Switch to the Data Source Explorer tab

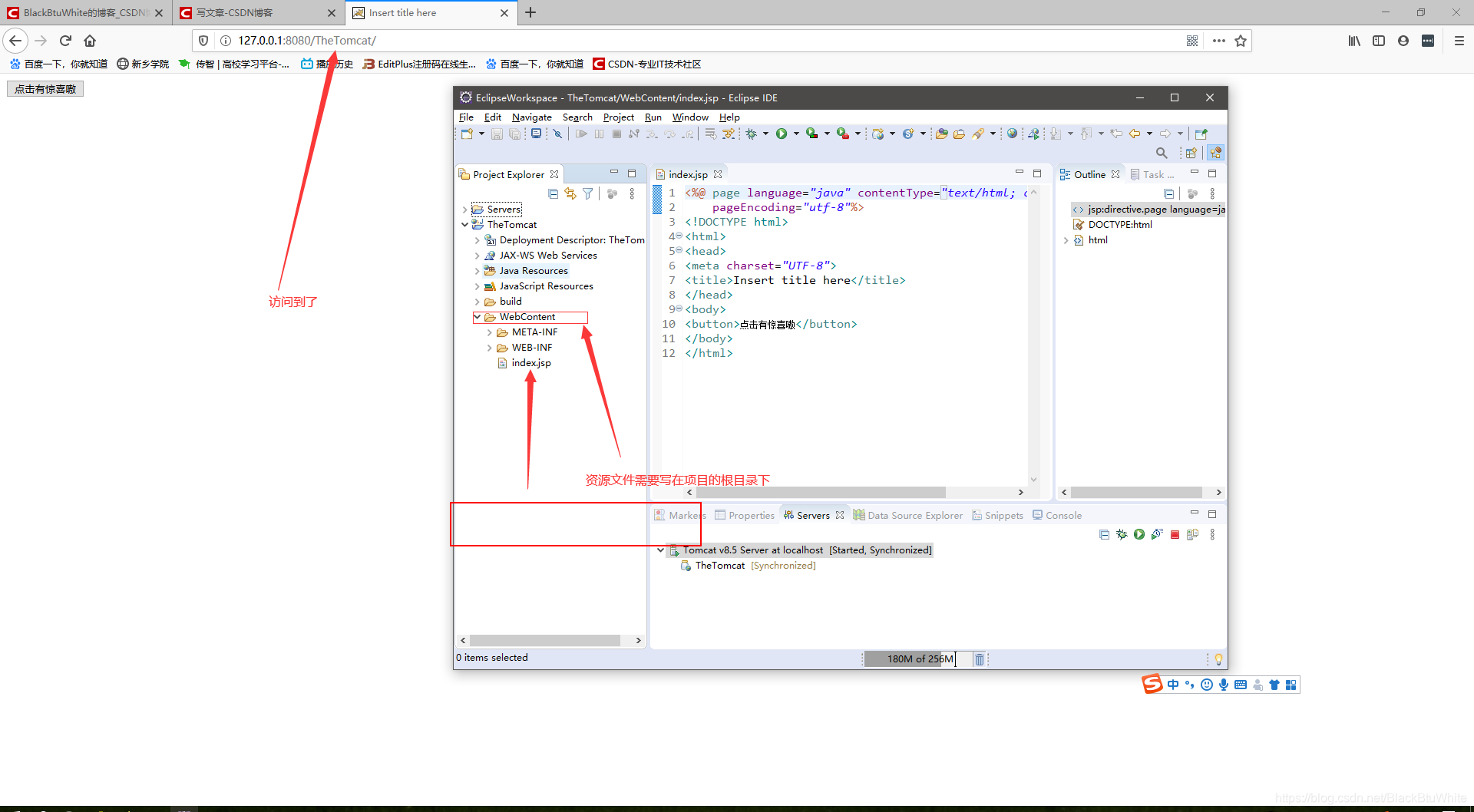click(908, 516)
